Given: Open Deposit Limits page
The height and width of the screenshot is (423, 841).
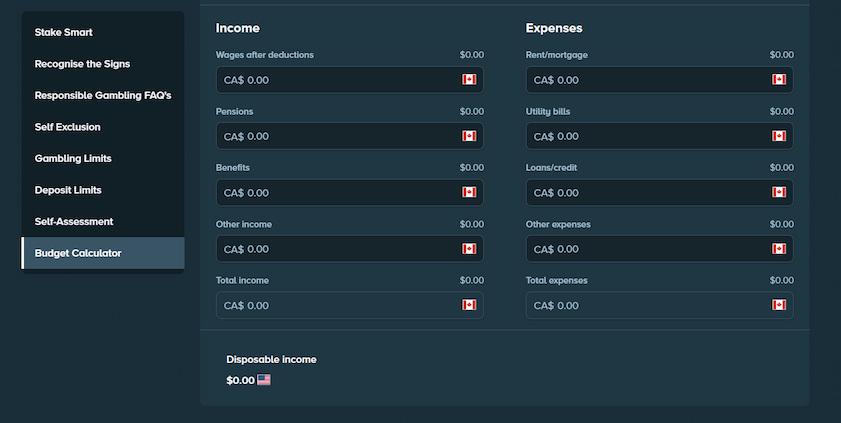Looking at the screenshot, I should 68,190.
